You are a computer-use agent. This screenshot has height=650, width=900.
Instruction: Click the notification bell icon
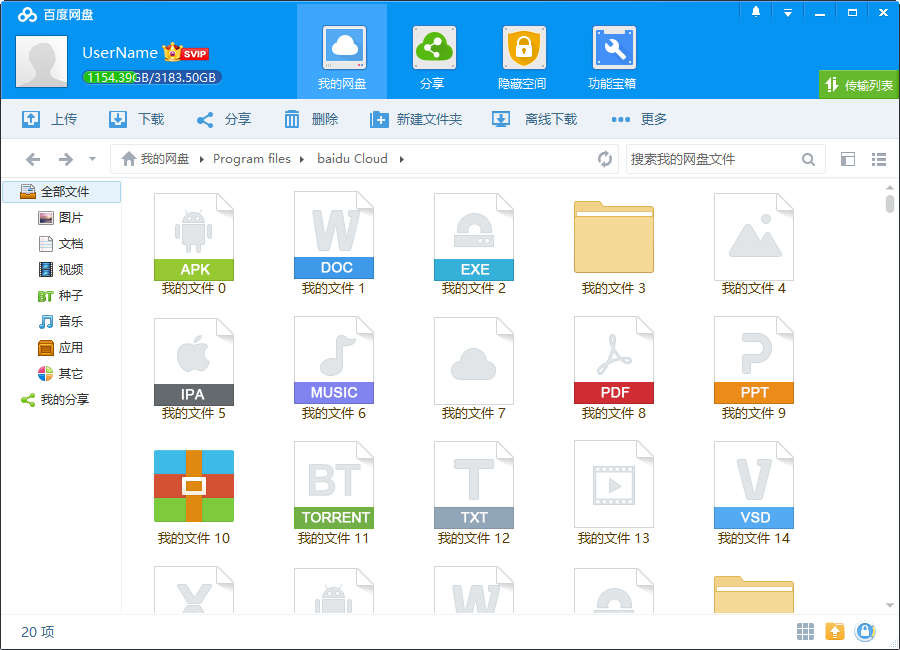(x=756, y=12)
